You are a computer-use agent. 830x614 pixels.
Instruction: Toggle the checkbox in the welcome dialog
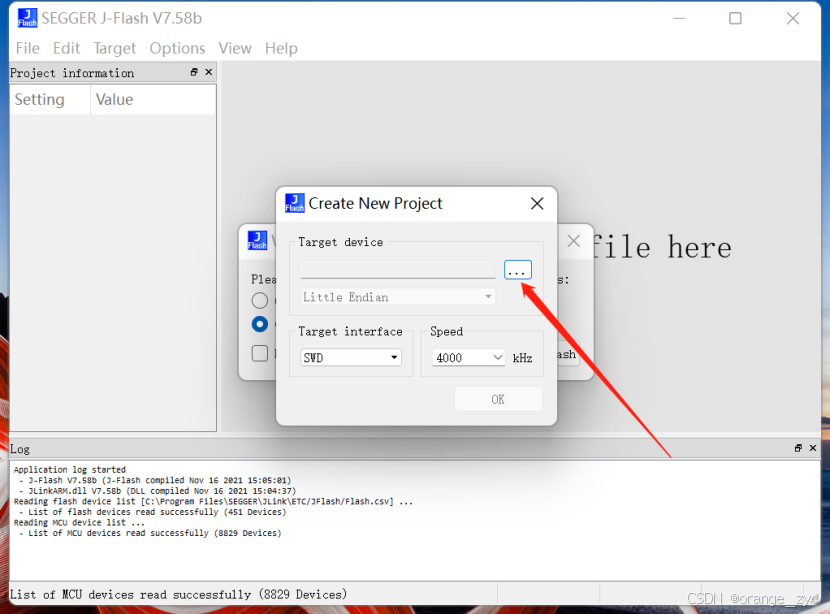pos(260,353)
